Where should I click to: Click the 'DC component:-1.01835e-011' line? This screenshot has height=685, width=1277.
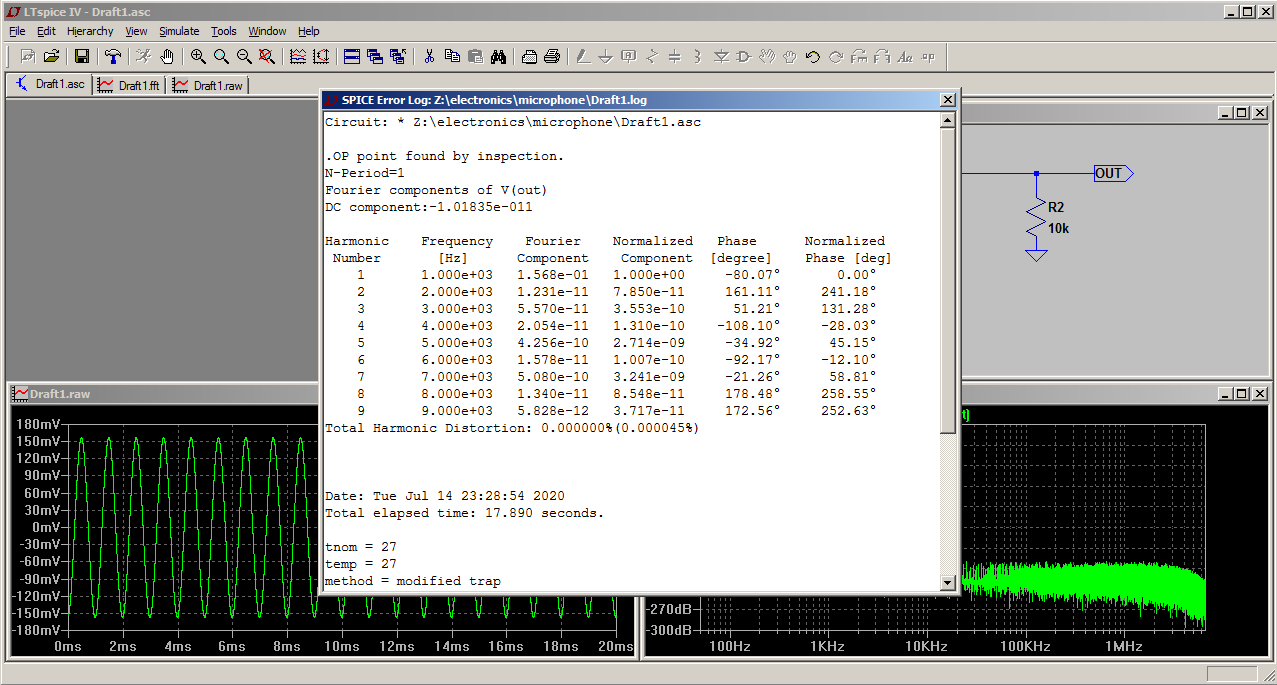(x=429, y=207)
